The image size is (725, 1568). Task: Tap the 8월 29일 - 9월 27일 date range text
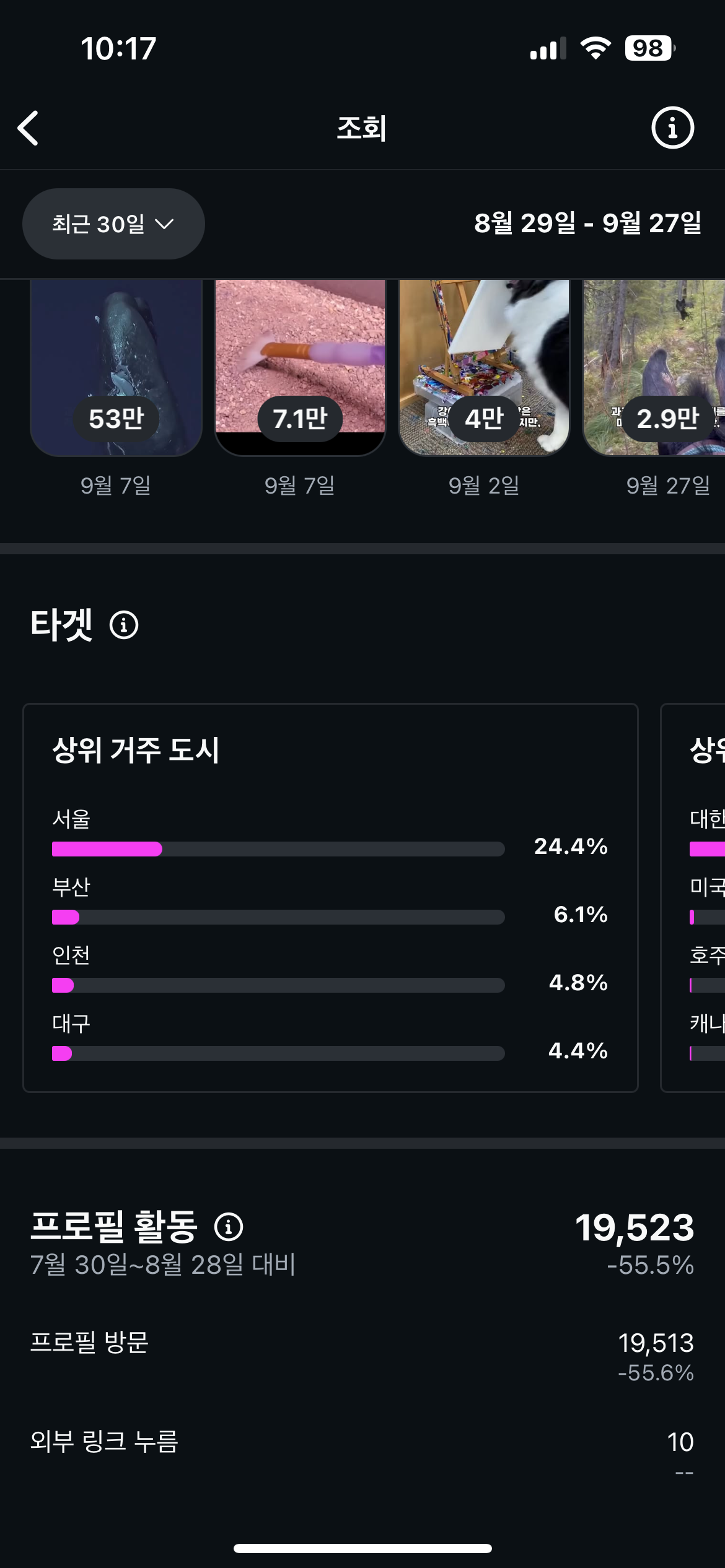[x=587, y=223]
